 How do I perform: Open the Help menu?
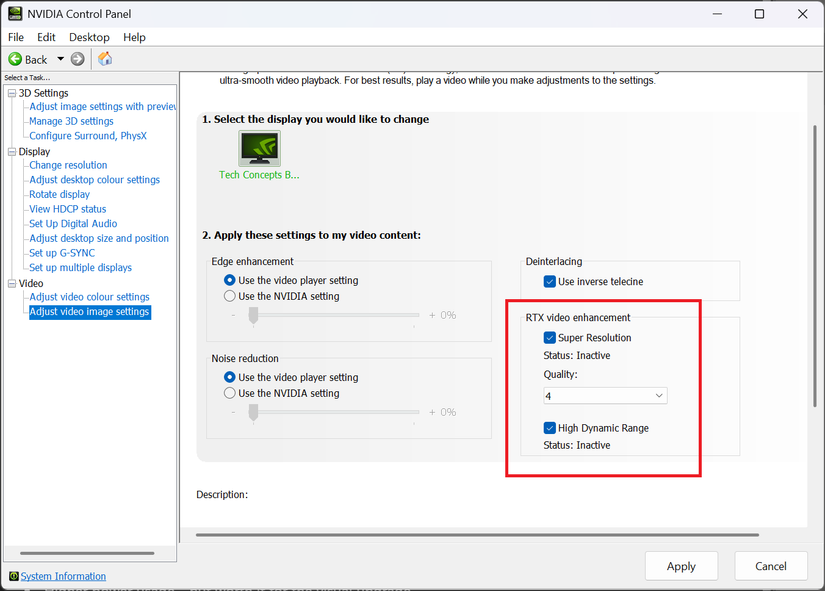(x=134, y=37)
